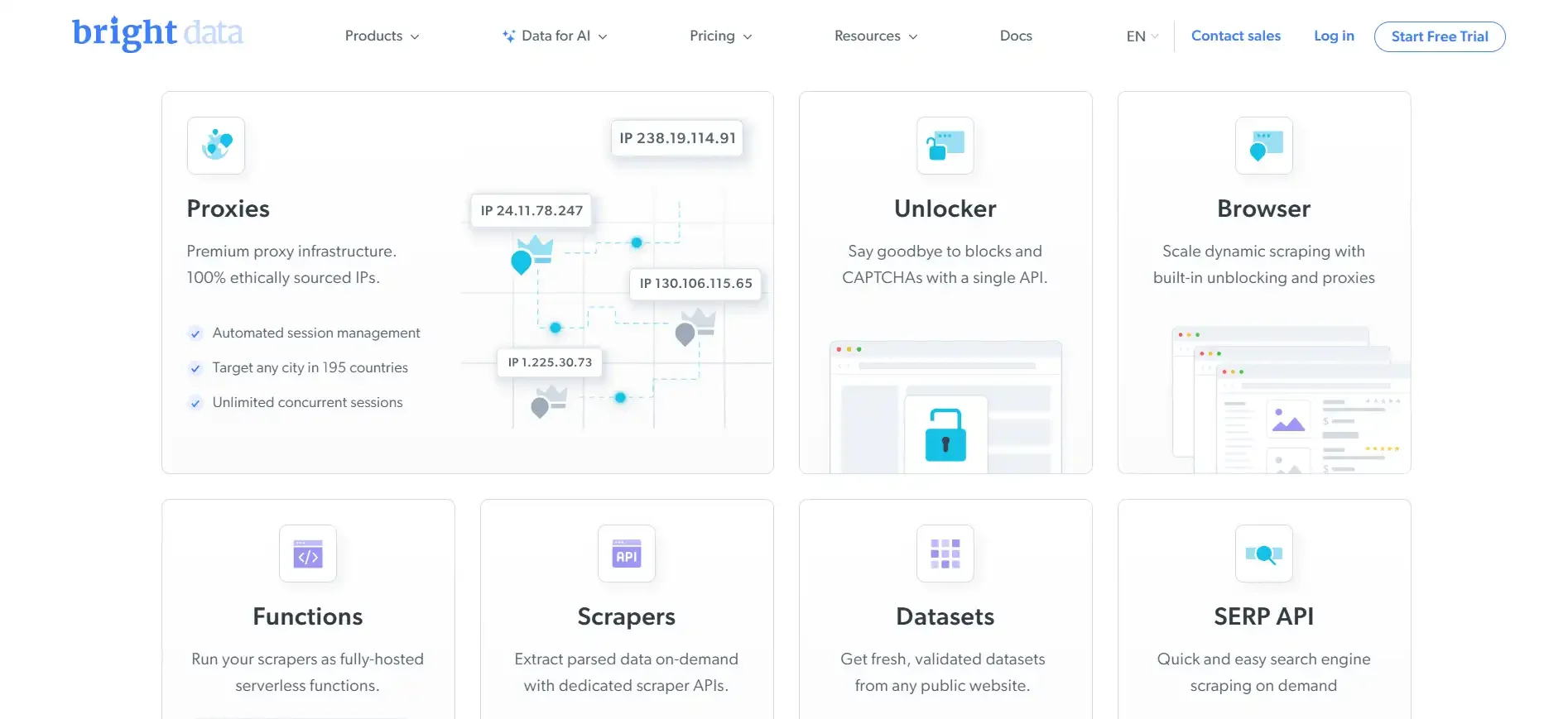Open the Data for AI menu
The height and width of the screenshot is (719, 1568).
[555, 36]
